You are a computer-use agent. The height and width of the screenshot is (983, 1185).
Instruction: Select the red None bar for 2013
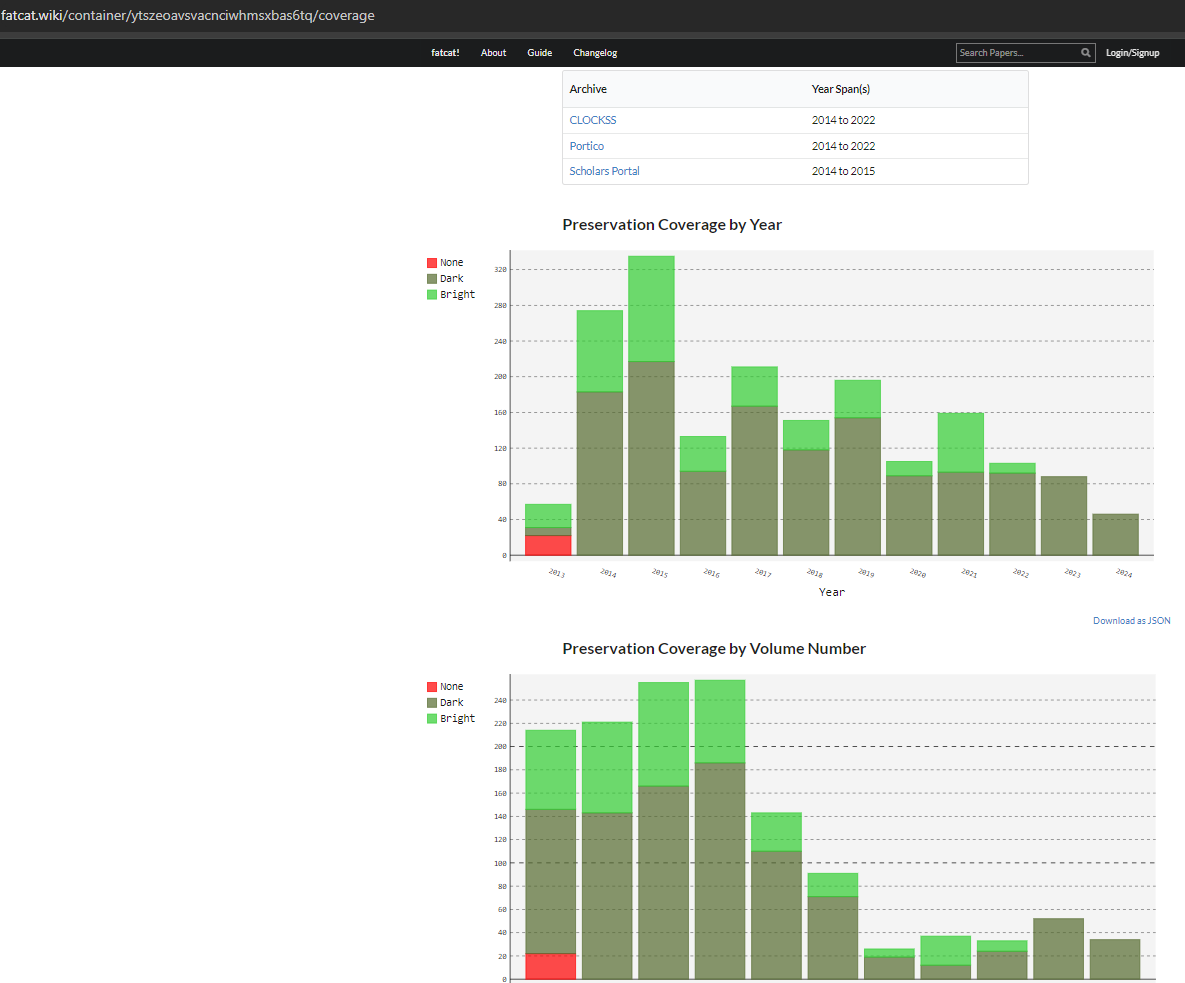coord(548,545)
